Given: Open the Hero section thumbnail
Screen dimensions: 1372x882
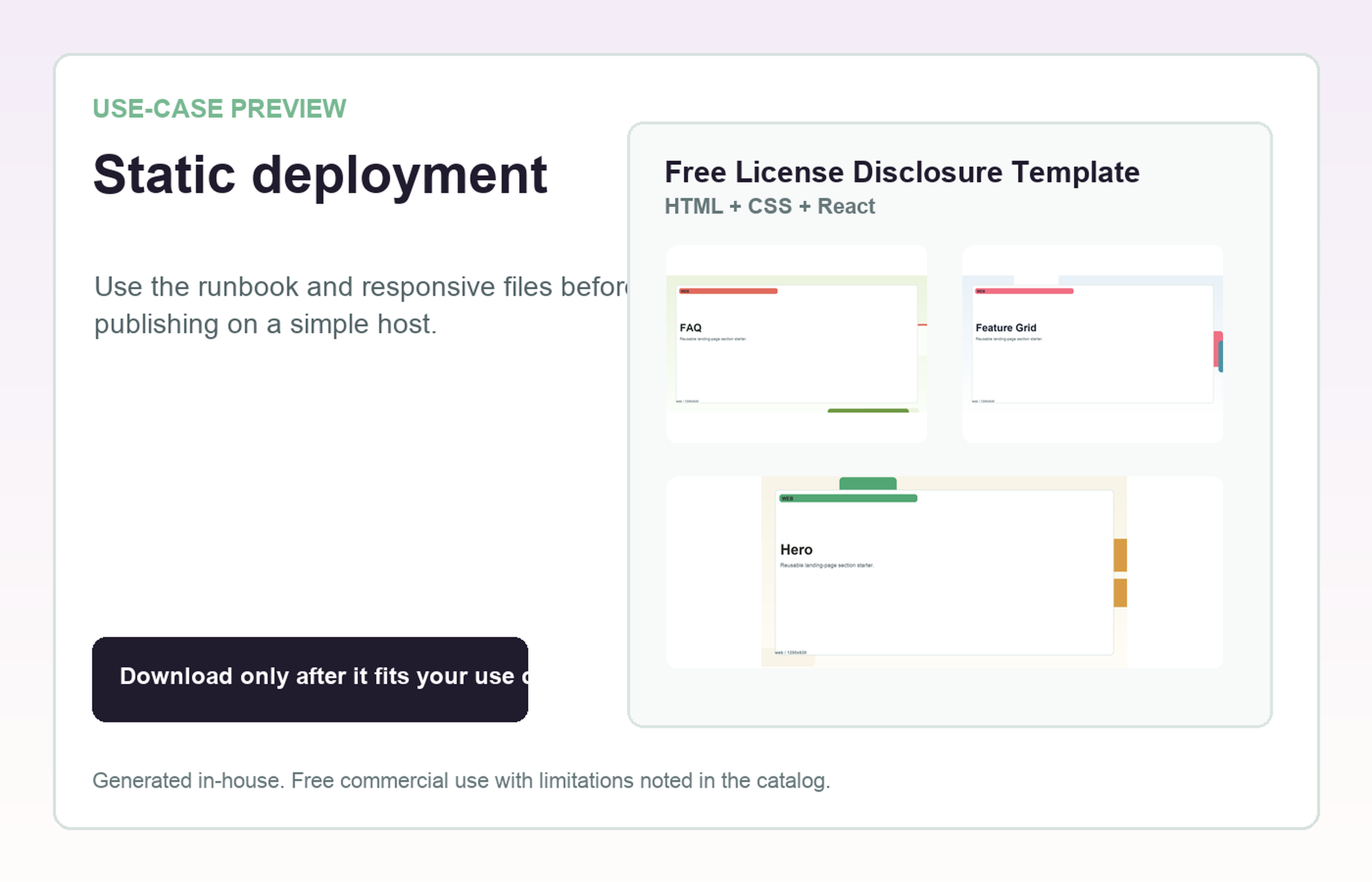Looking at the screenshot, I should pos(945,572).
